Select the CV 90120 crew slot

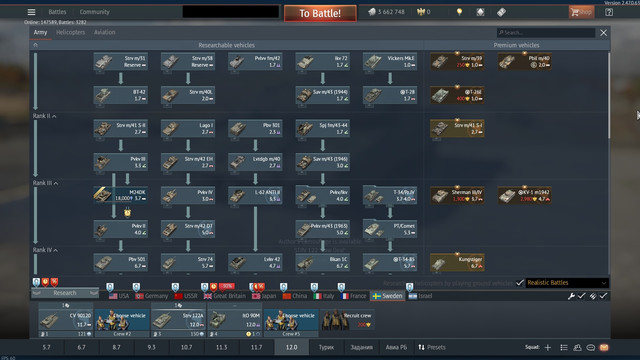point(66,320)
